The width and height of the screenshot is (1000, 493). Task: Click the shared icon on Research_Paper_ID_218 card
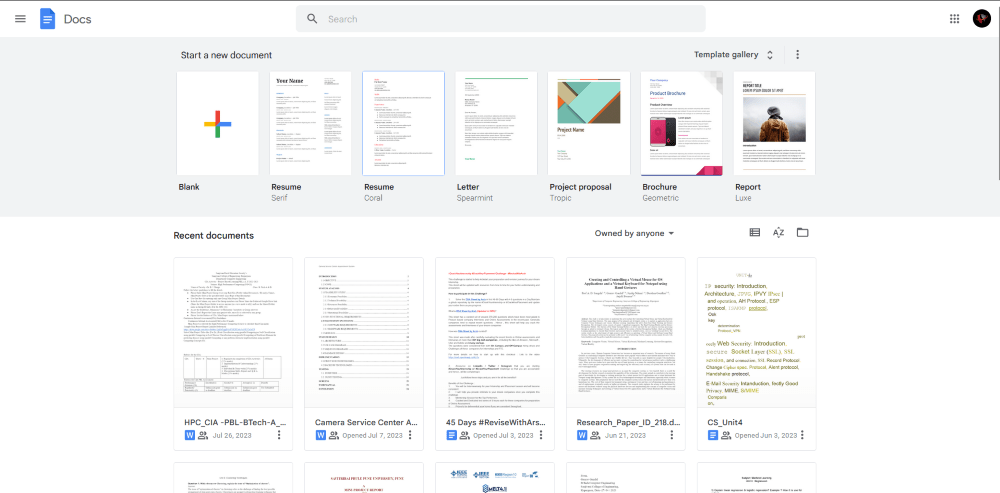click(x=596, y=436)
